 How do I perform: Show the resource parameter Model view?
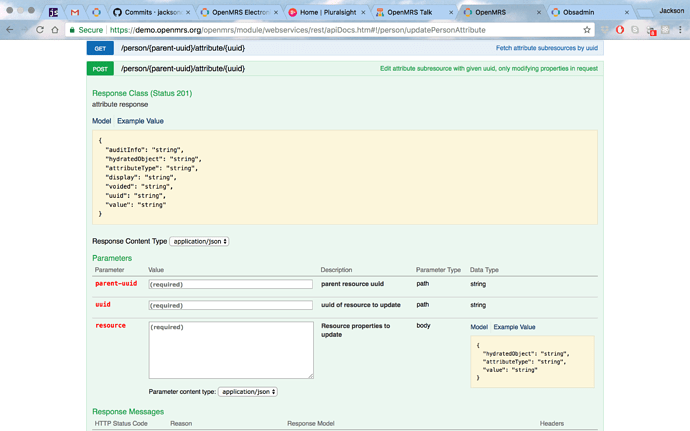479,327
